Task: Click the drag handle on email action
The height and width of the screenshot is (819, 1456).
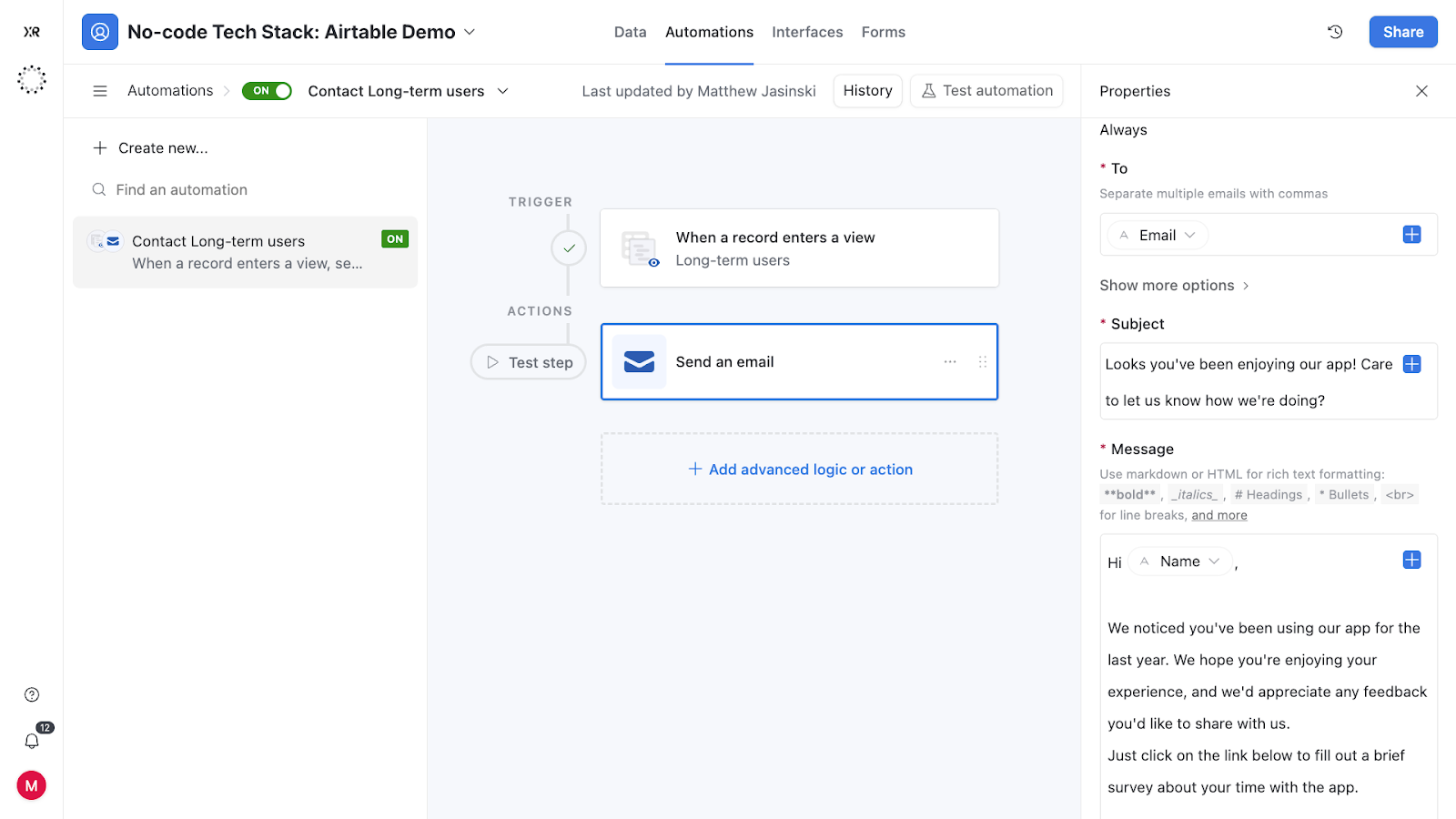Action: coord(983,362)
